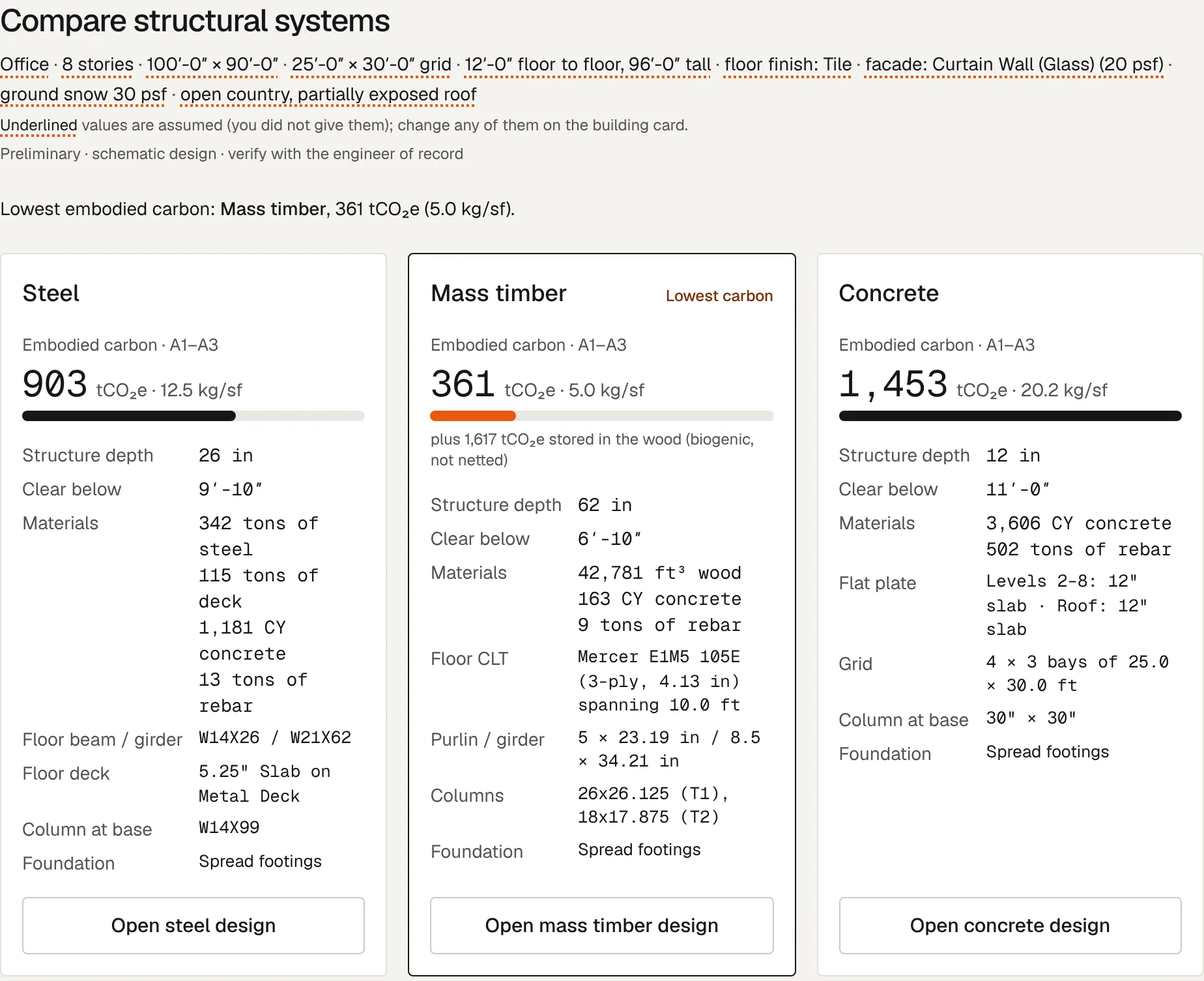Viewport: 1204px width, 981px height.
Task: Select the 'Mass timber' card heading
Action: pyautogui.click(x=498, y=293)
